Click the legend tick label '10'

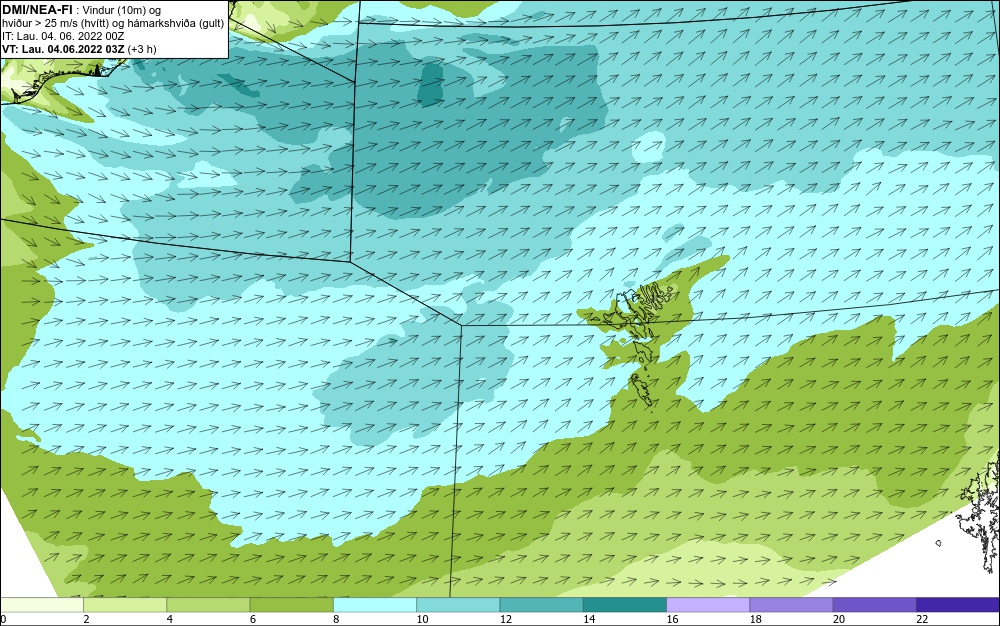click(x=422, y=619)
